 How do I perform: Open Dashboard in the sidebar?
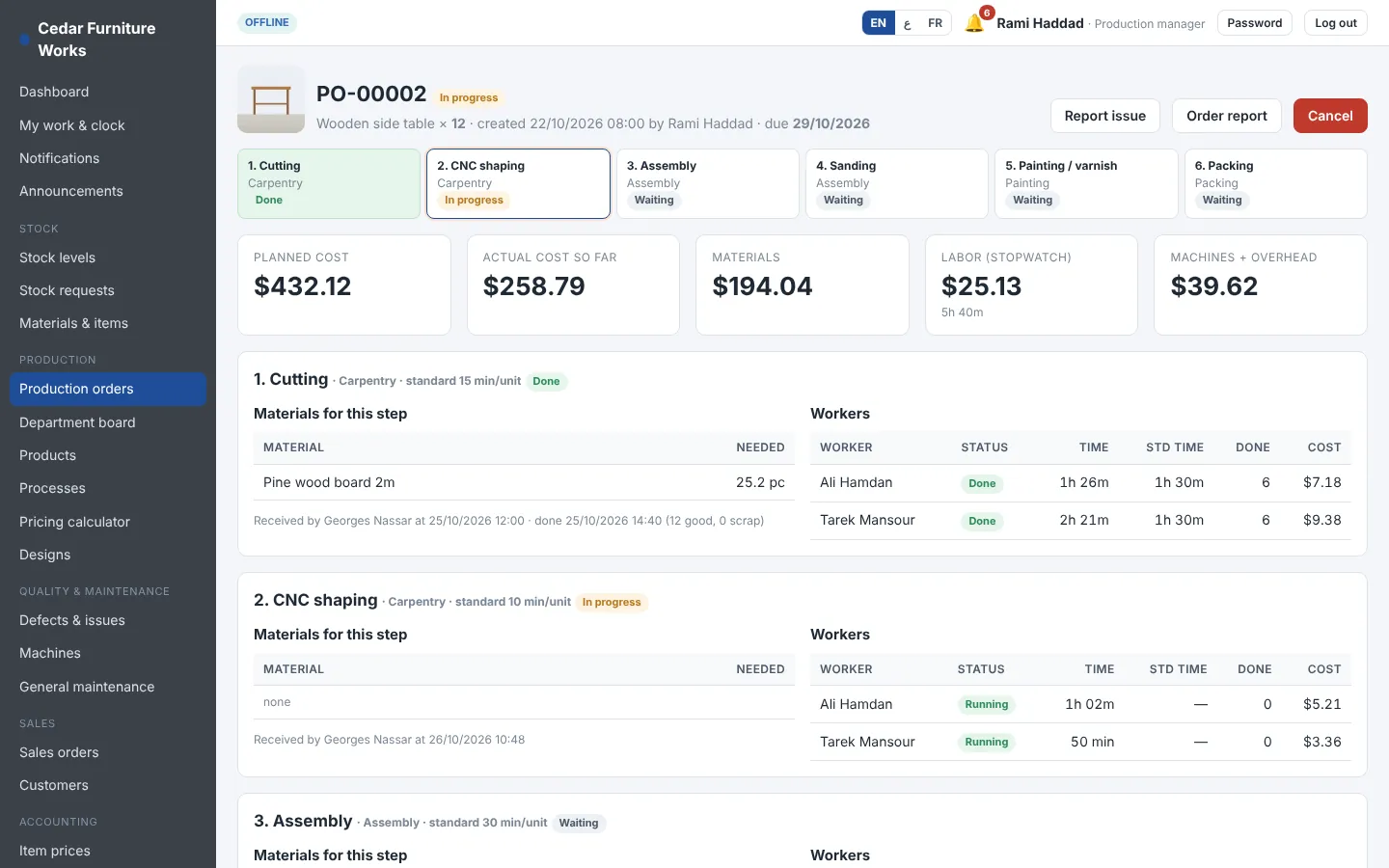click(x=108, y=92)
